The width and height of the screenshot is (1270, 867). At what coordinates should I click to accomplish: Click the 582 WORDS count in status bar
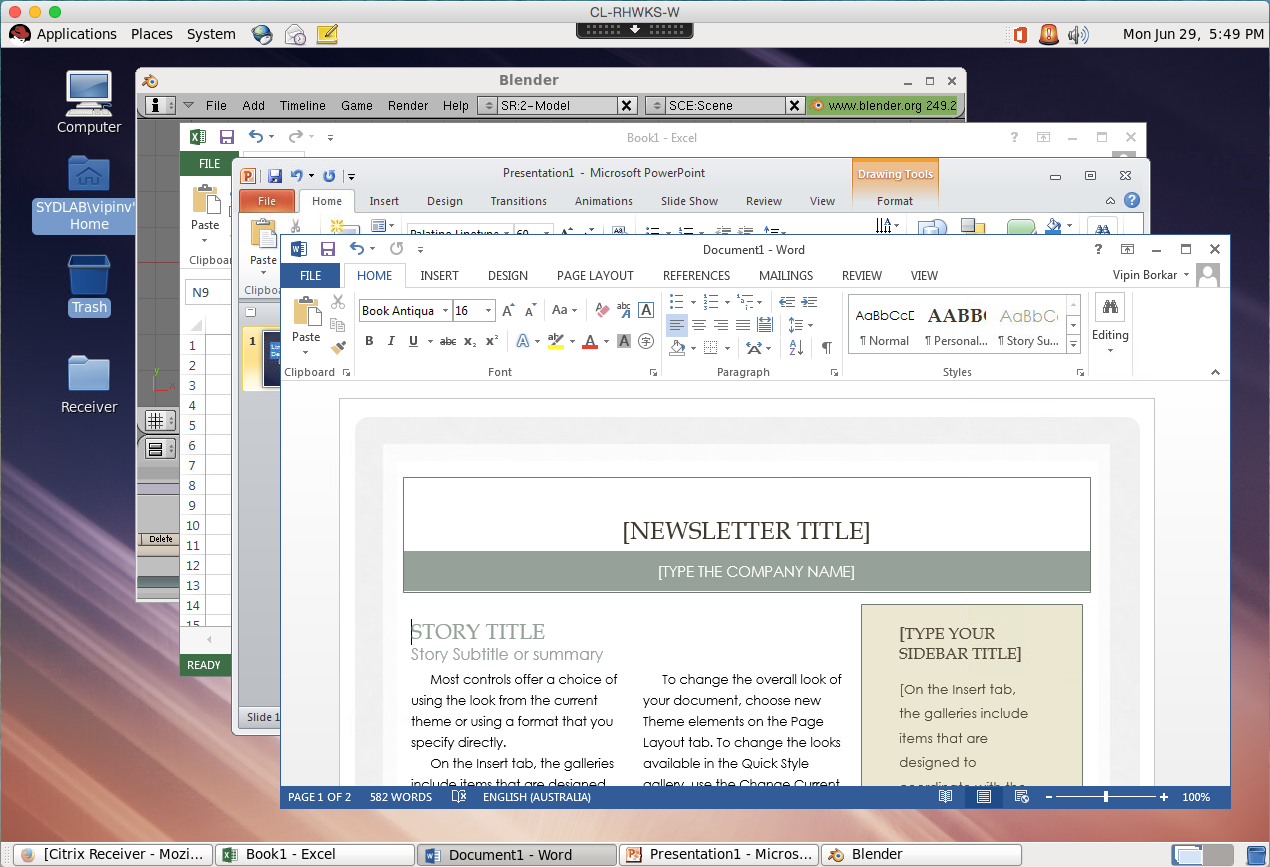click(x=400, y=797)
